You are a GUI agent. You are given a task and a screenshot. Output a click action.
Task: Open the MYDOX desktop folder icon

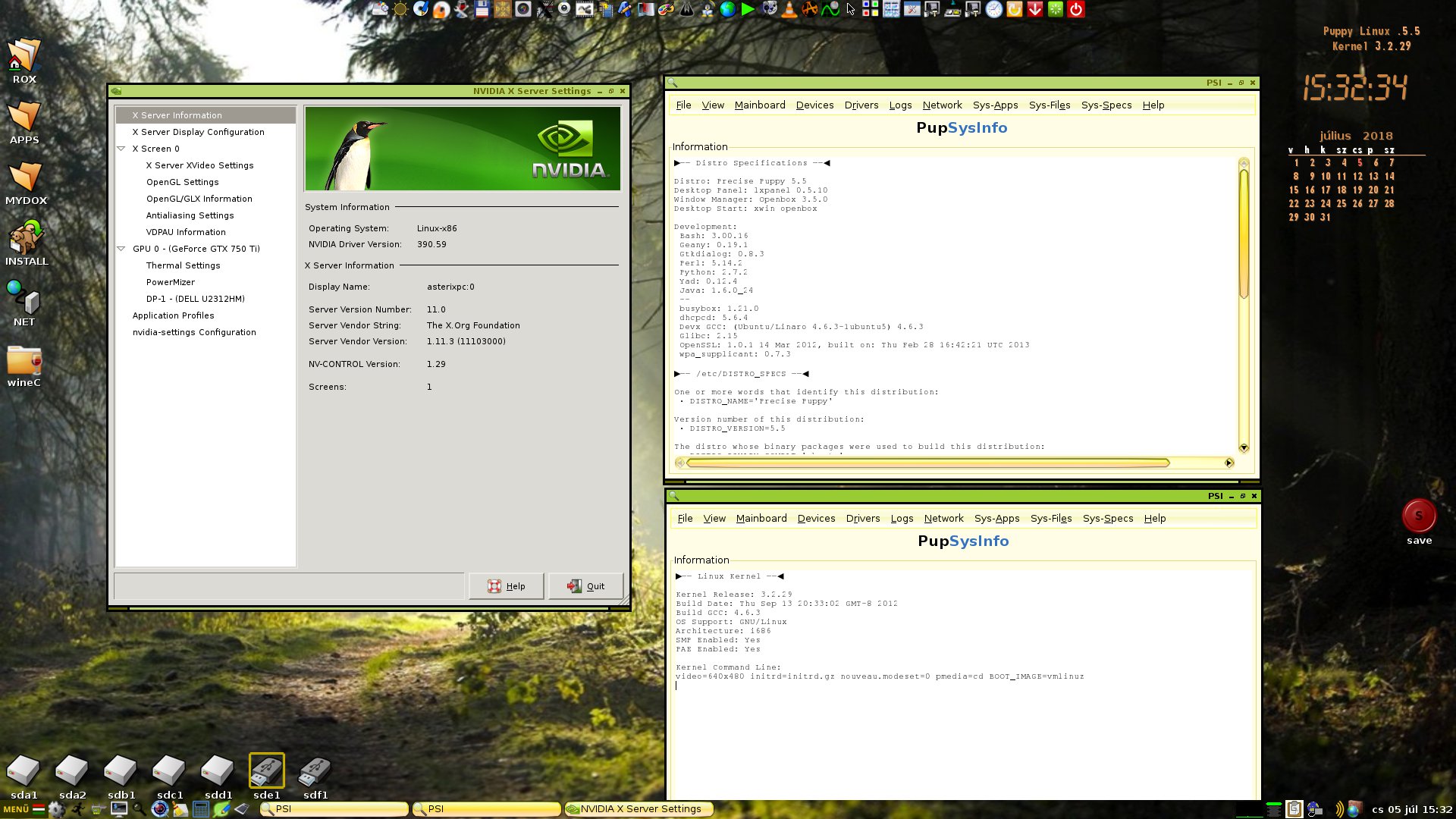(26, 183)
